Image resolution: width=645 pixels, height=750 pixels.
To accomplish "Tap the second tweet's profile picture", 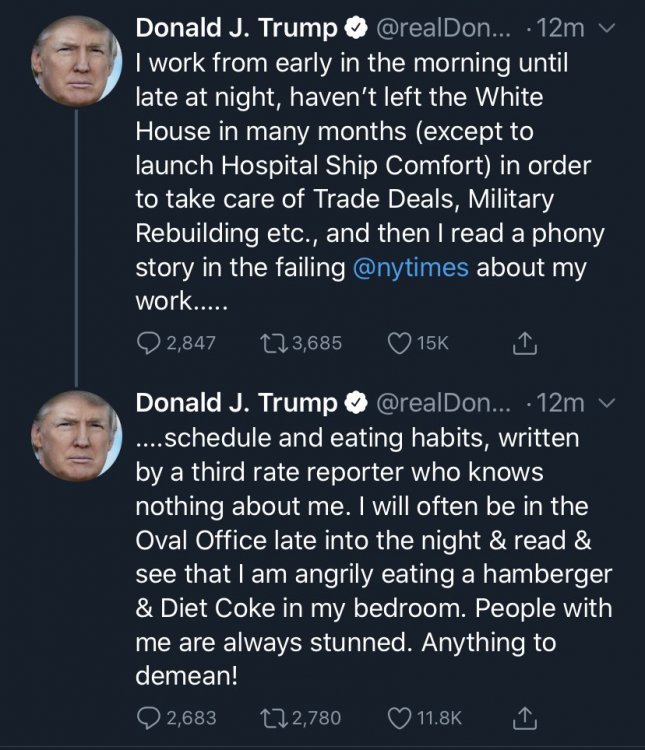I will [x=78, y=437].
